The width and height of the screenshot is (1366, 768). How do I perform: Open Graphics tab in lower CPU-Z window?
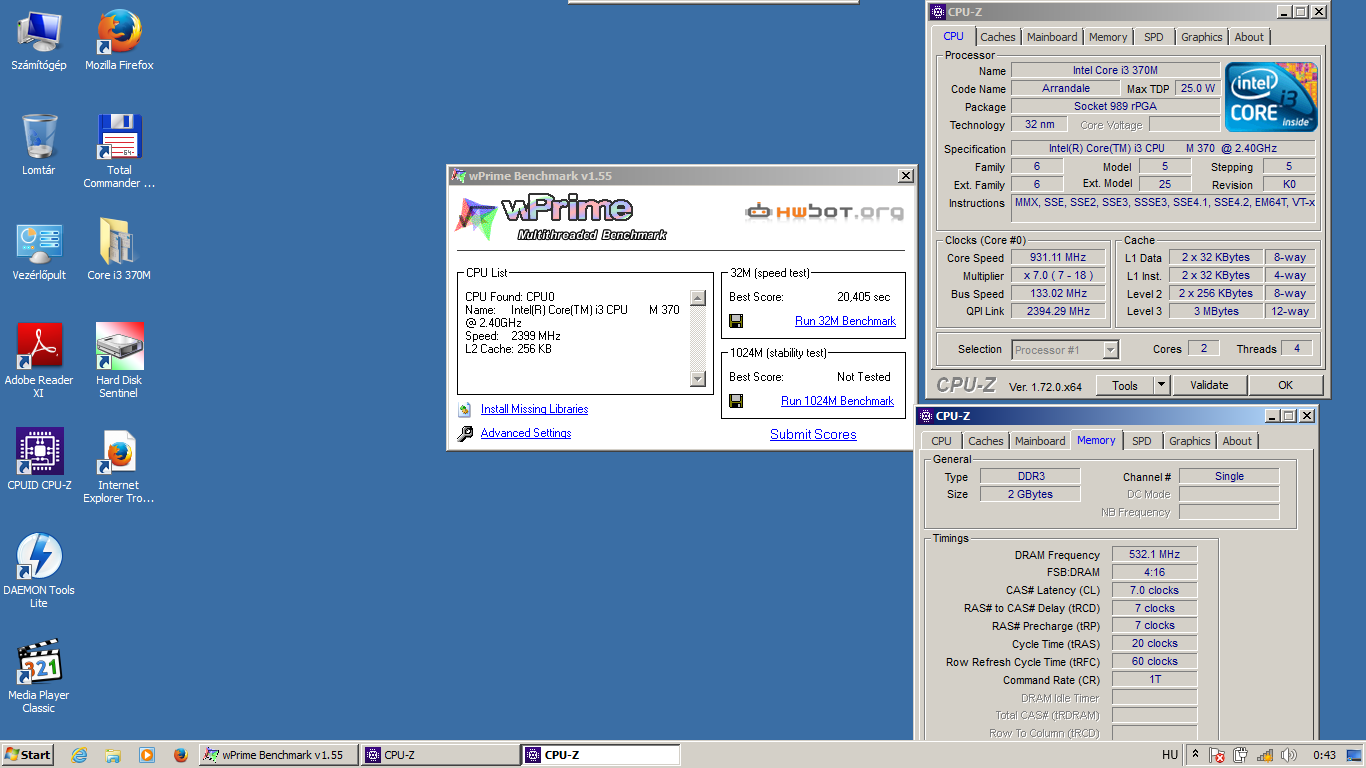point(1189,441)
